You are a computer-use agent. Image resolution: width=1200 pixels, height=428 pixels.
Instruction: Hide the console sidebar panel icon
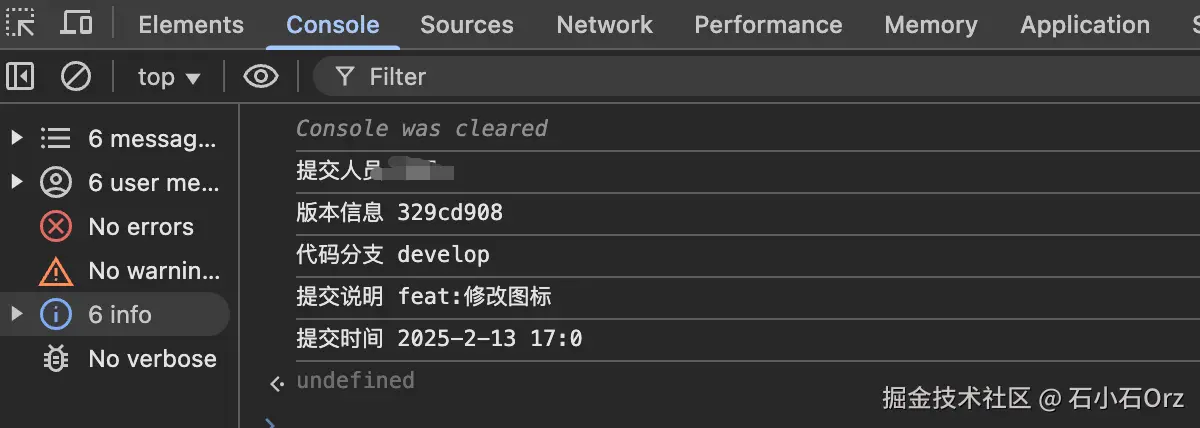tap(20, 76)
